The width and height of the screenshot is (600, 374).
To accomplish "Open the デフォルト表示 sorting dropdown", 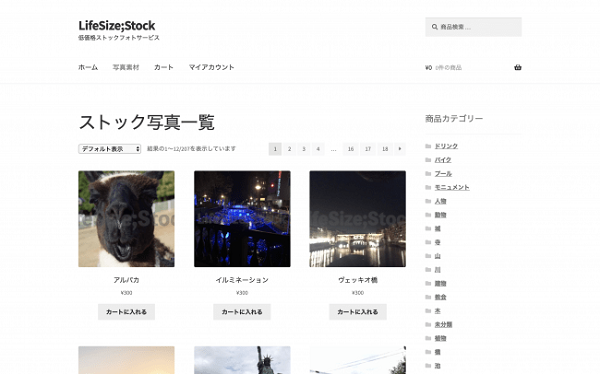I will 110,149.
